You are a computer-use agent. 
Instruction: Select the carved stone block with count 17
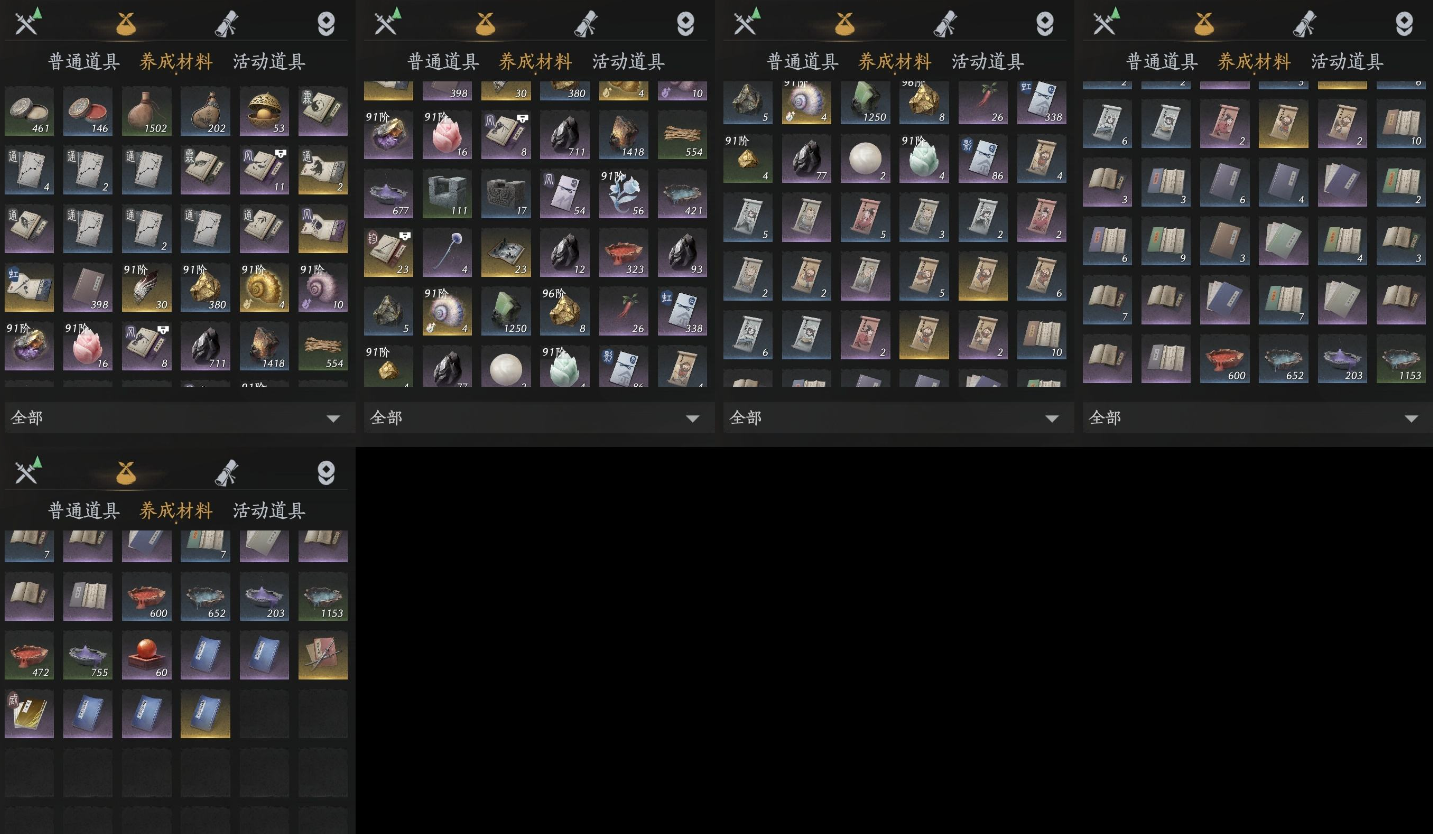pyautogui.click(x=506, y=194)
